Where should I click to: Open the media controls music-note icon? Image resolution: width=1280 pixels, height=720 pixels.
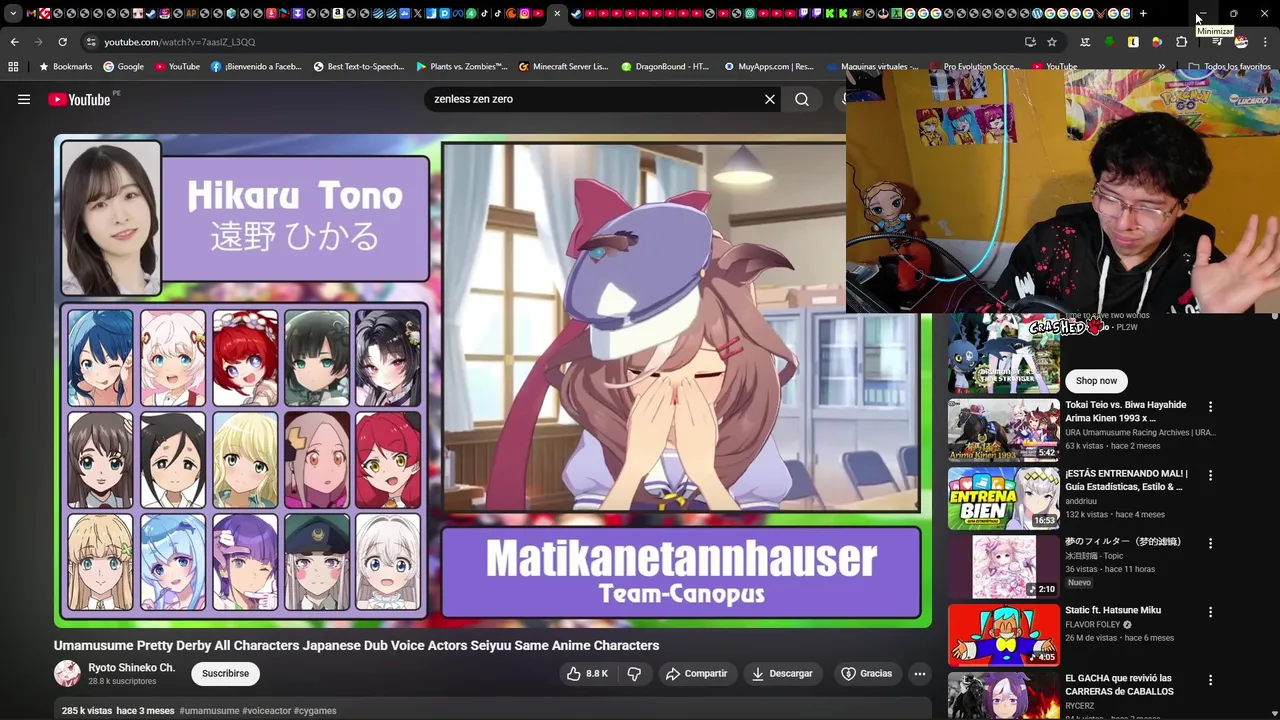pyautogui.click(x=1216, y=42)
